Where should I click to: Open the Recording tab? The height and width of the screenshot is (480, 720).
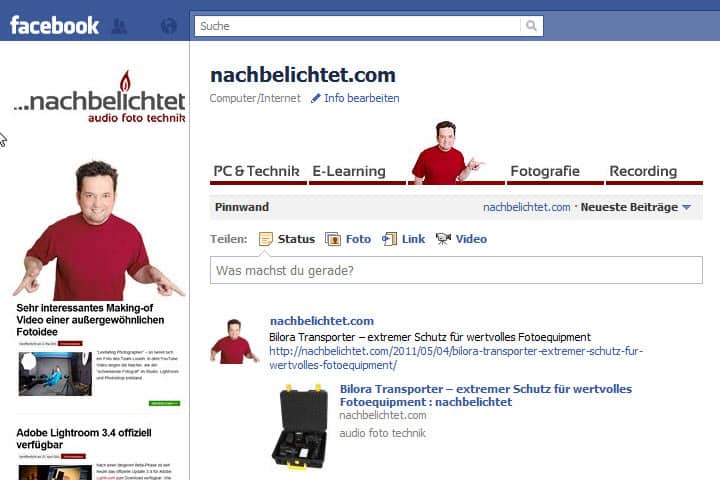tap(643, 172)
